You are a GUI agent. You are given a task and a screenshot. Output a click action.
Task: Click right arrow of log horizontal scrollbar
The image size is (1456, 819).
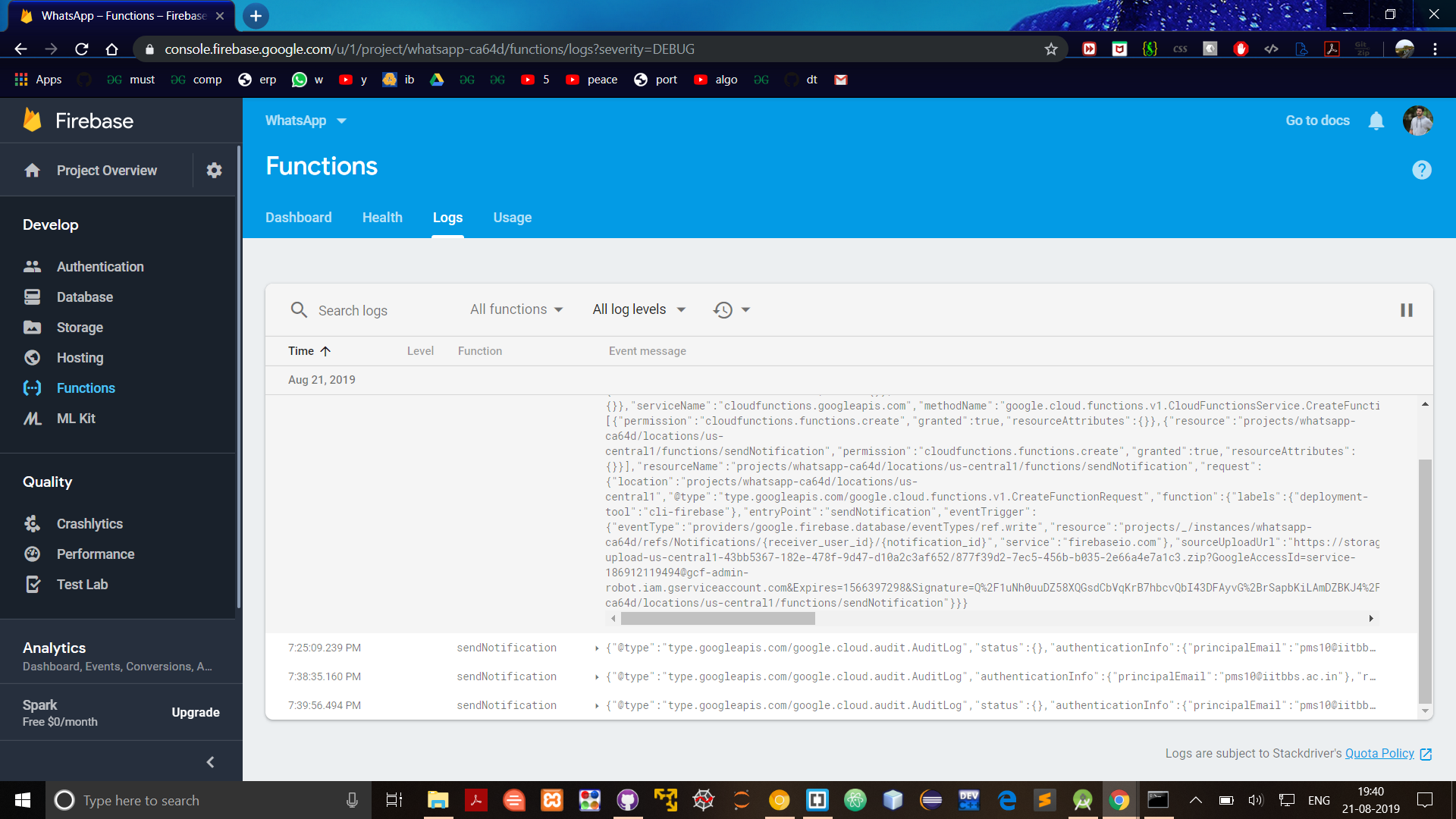pyautogui.click(x=1371, y=619)
